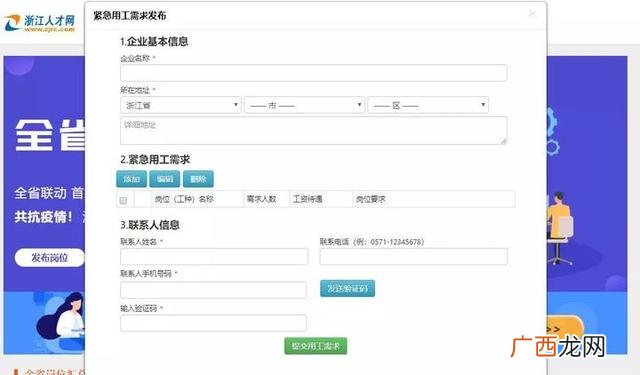Click the 删除 button
This screenshot has width=640, height=375.
point(198,179)
